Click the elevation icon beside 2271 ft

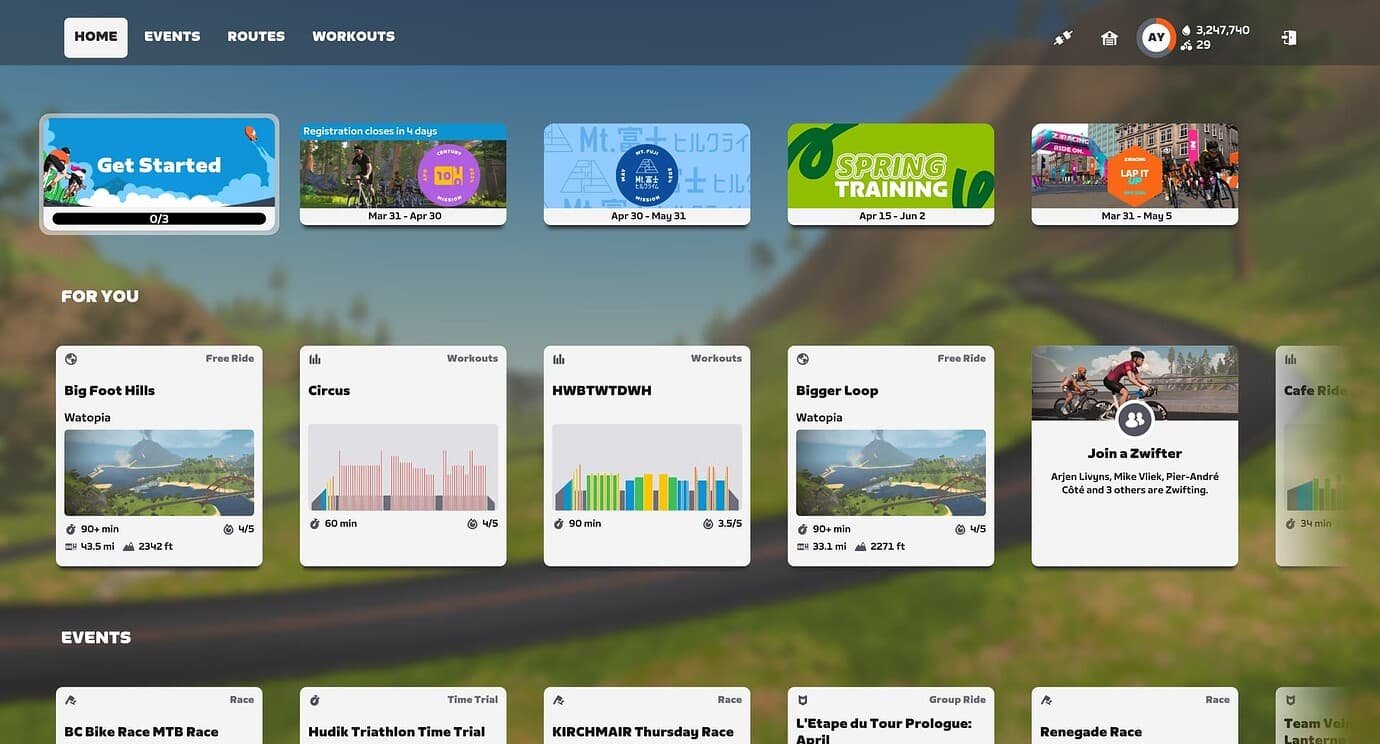(x=861, y=547)
